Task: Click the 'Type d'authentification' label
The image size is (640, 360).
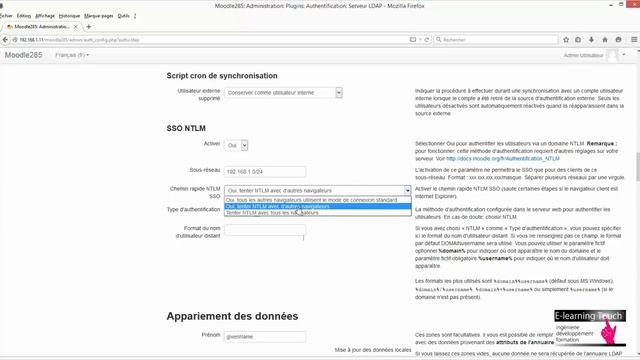Action: click(193, 209)
